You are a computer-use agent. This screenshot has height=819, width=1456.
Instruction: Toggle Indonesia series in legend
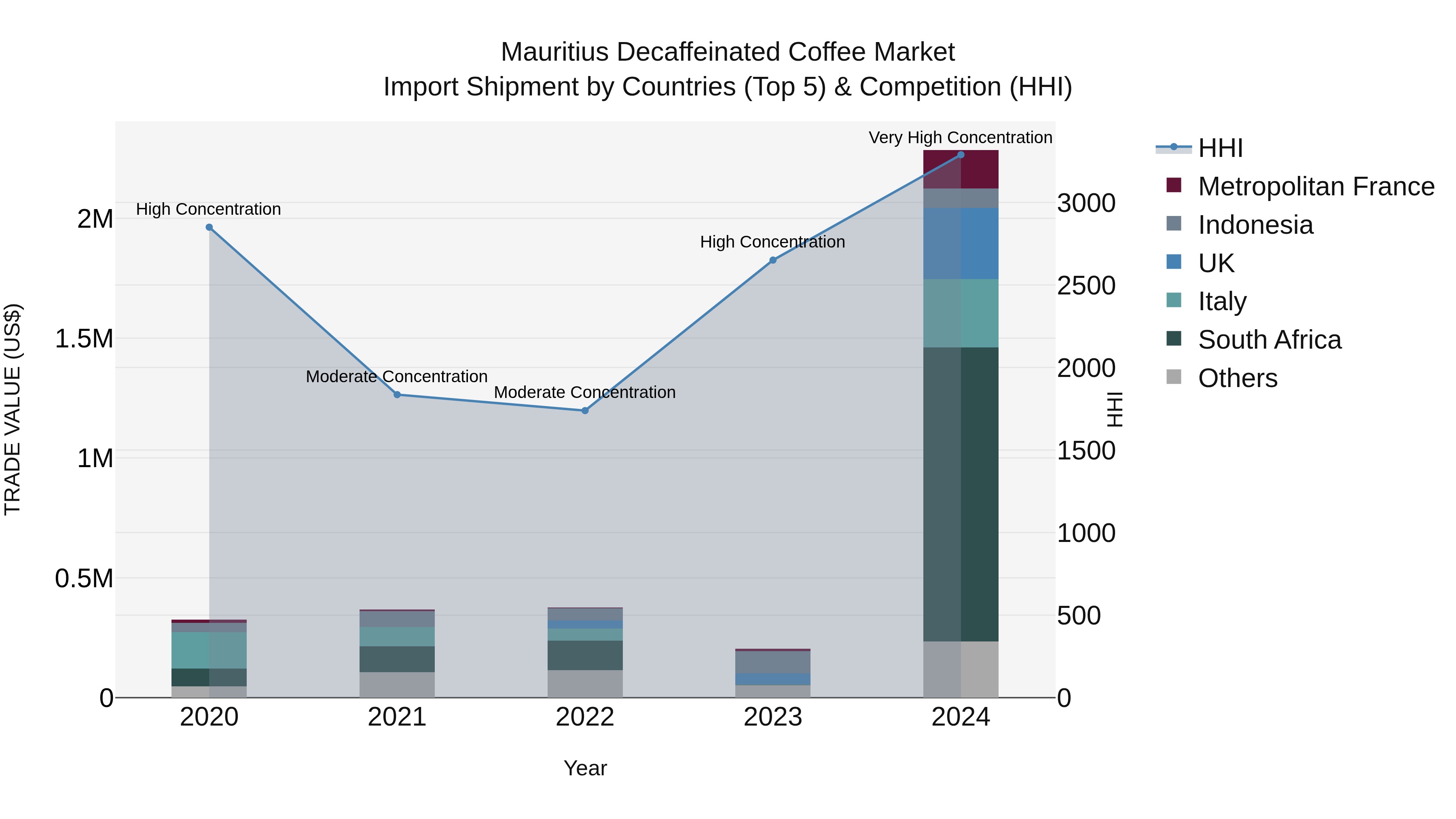coord(1240,225)
